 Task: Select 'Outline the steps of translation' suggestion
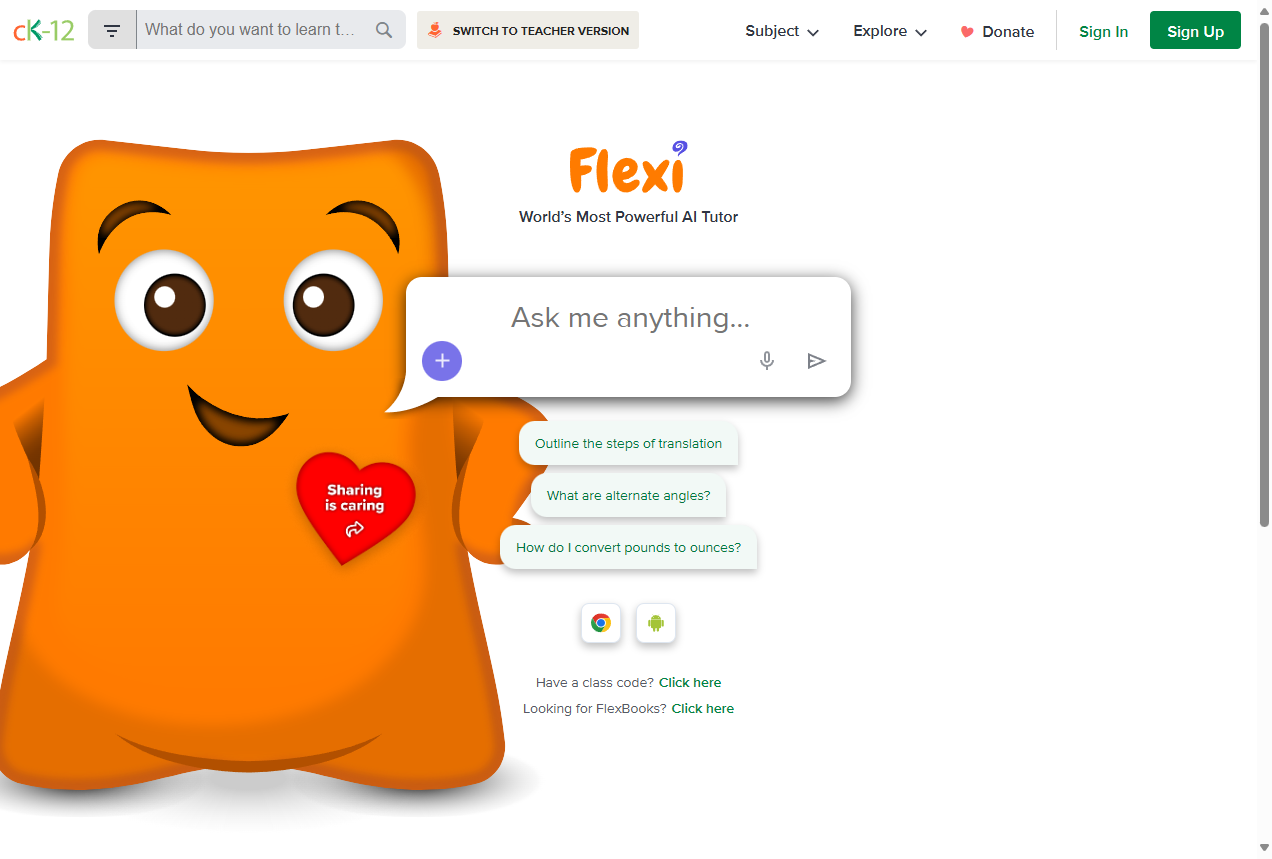pyautogui.click(x=628, y=444)
